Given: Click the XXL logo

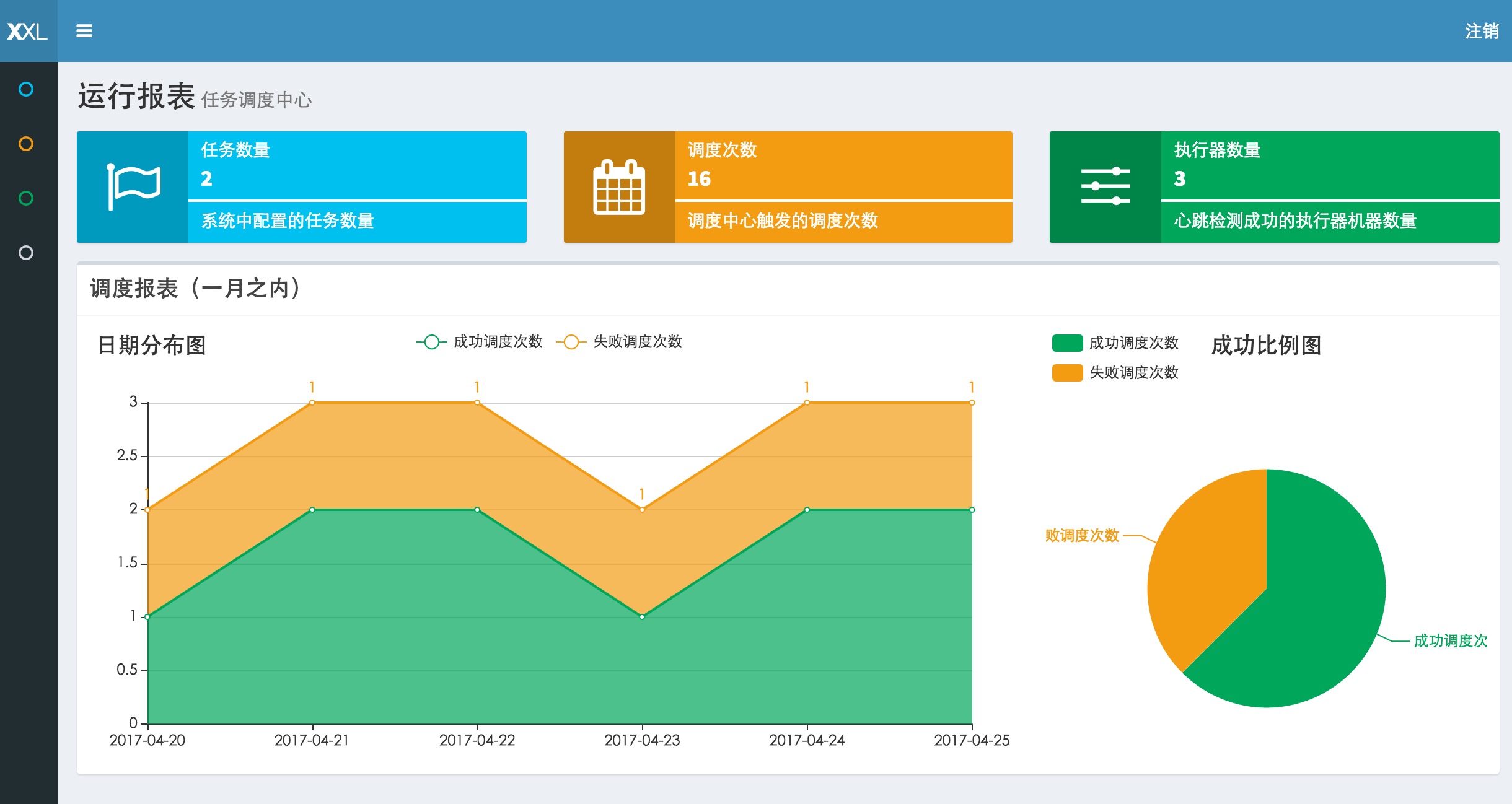Looking at the screenshot, I should coord(28,31).
